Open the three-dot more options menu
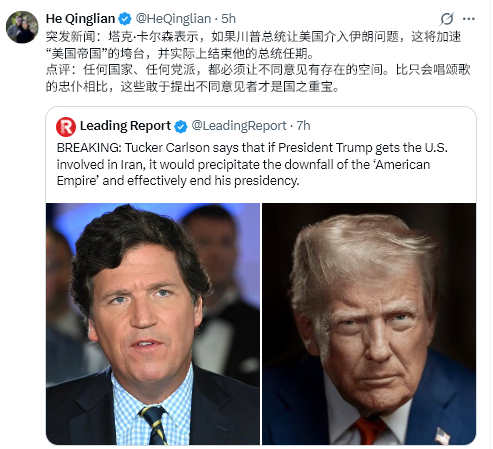493x449 pixels. coord(468,19)
